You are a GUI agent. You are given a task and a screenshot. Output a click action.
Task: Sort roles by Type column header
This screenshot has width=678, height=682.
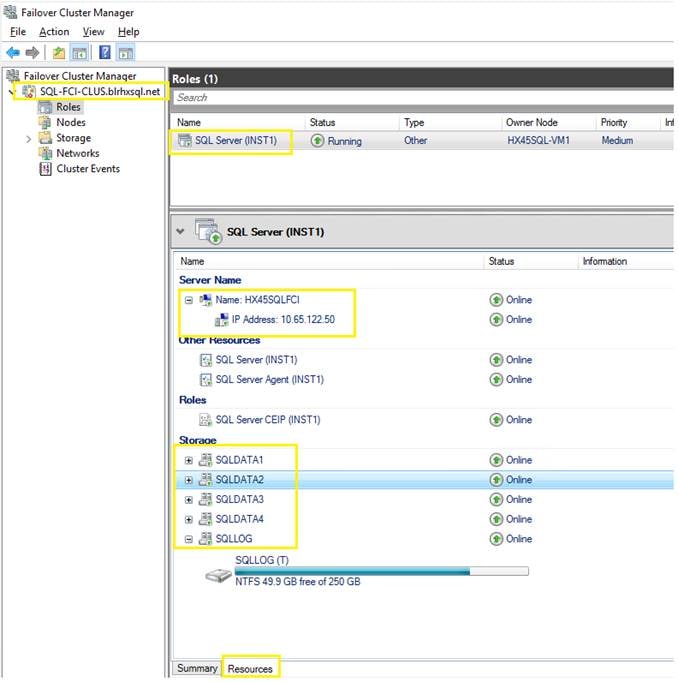[450, 123]
